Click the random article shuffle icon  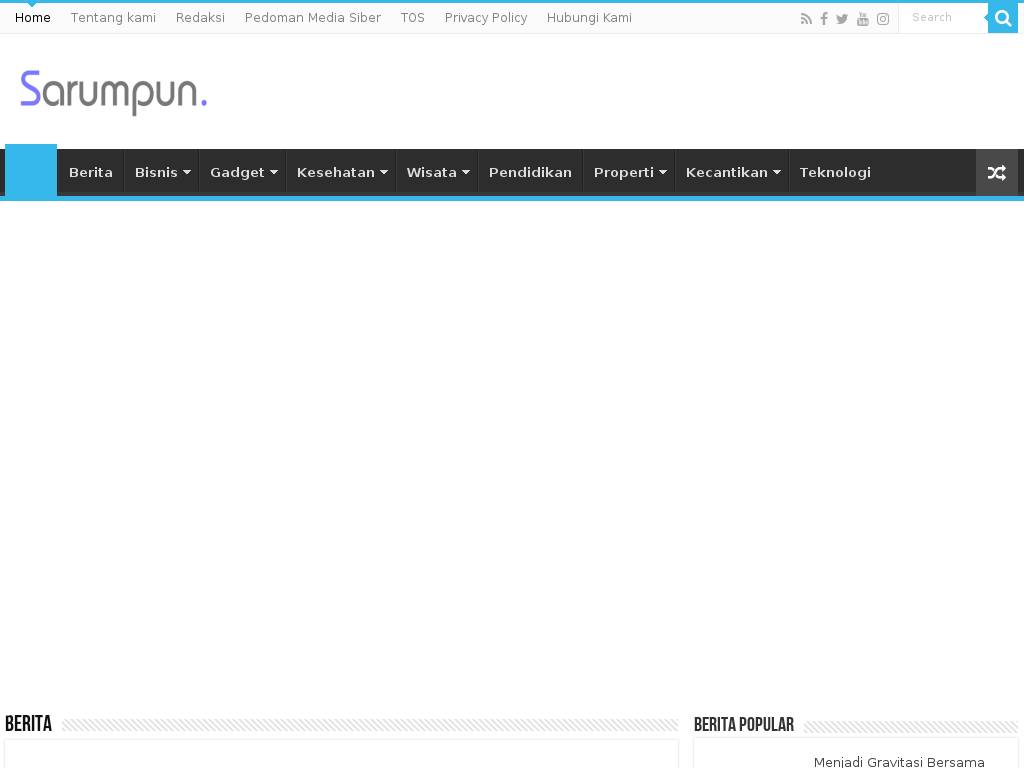coord(996,172)
